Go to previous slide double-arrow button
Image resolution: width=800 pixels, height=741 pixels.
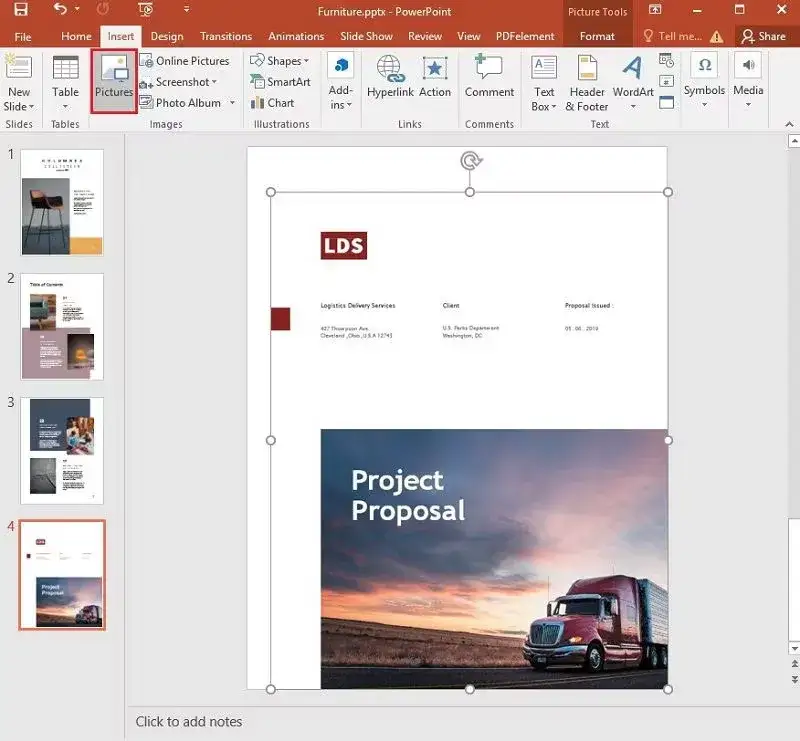tap(794, 664)
